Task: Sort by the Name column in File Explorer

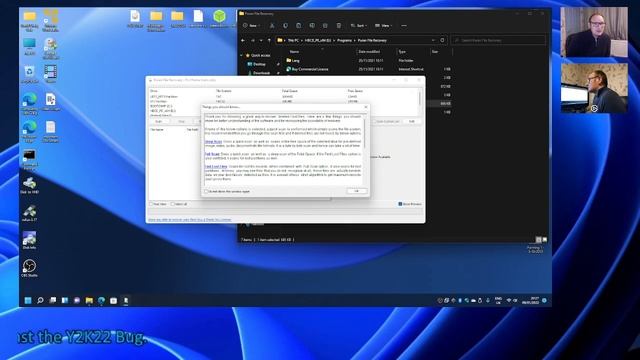Action: [x=294, y=52]
